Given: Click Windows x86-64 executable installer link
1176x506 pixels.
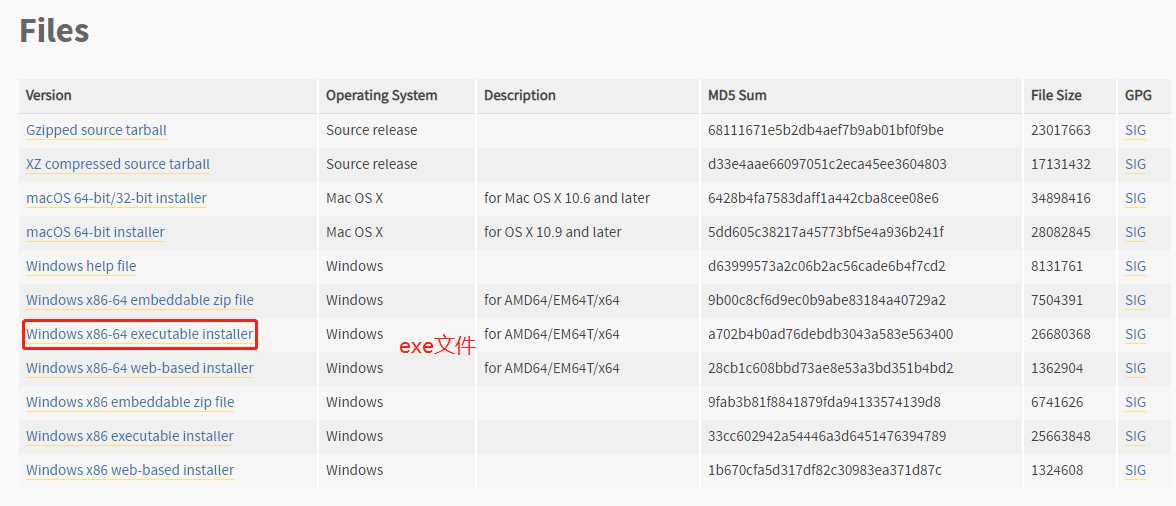Looking at the screenshot, I should [140, 334].
